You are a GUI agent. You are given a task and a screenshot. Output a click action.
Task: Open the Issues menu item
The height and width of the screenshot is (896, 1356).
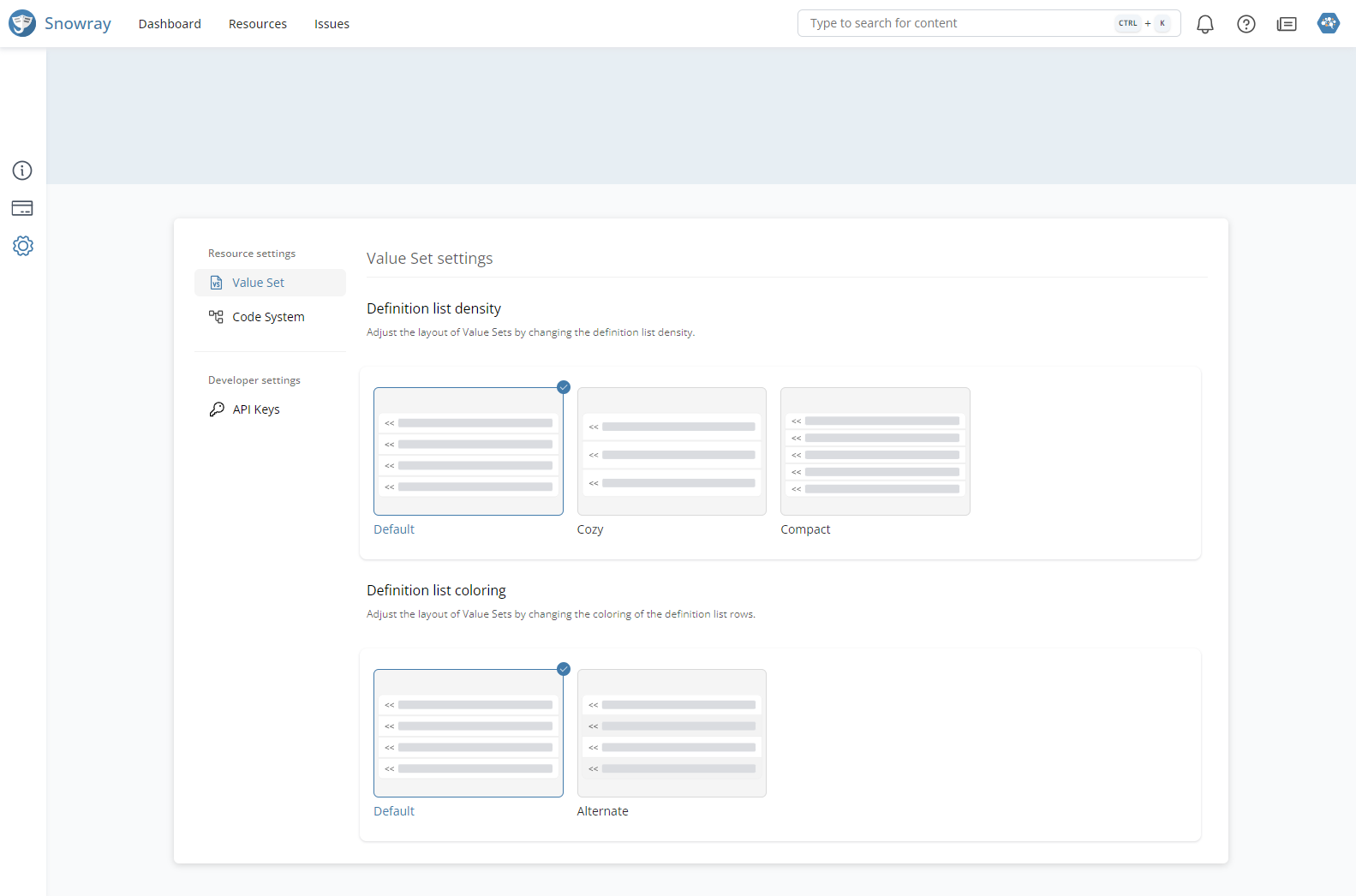click(x=332, y=24)
